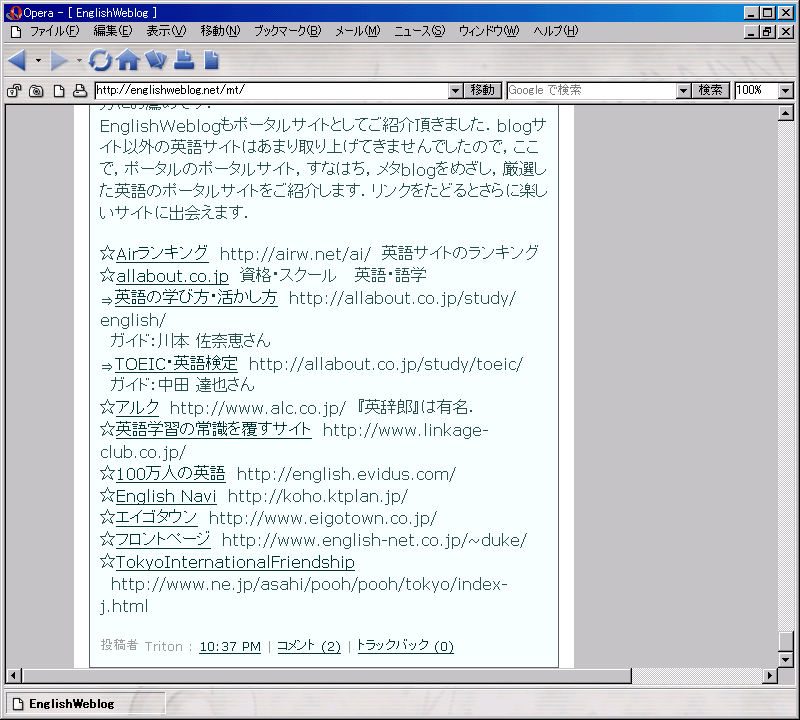
Task: Open the Airランキング link
Action: coord(162,253)
